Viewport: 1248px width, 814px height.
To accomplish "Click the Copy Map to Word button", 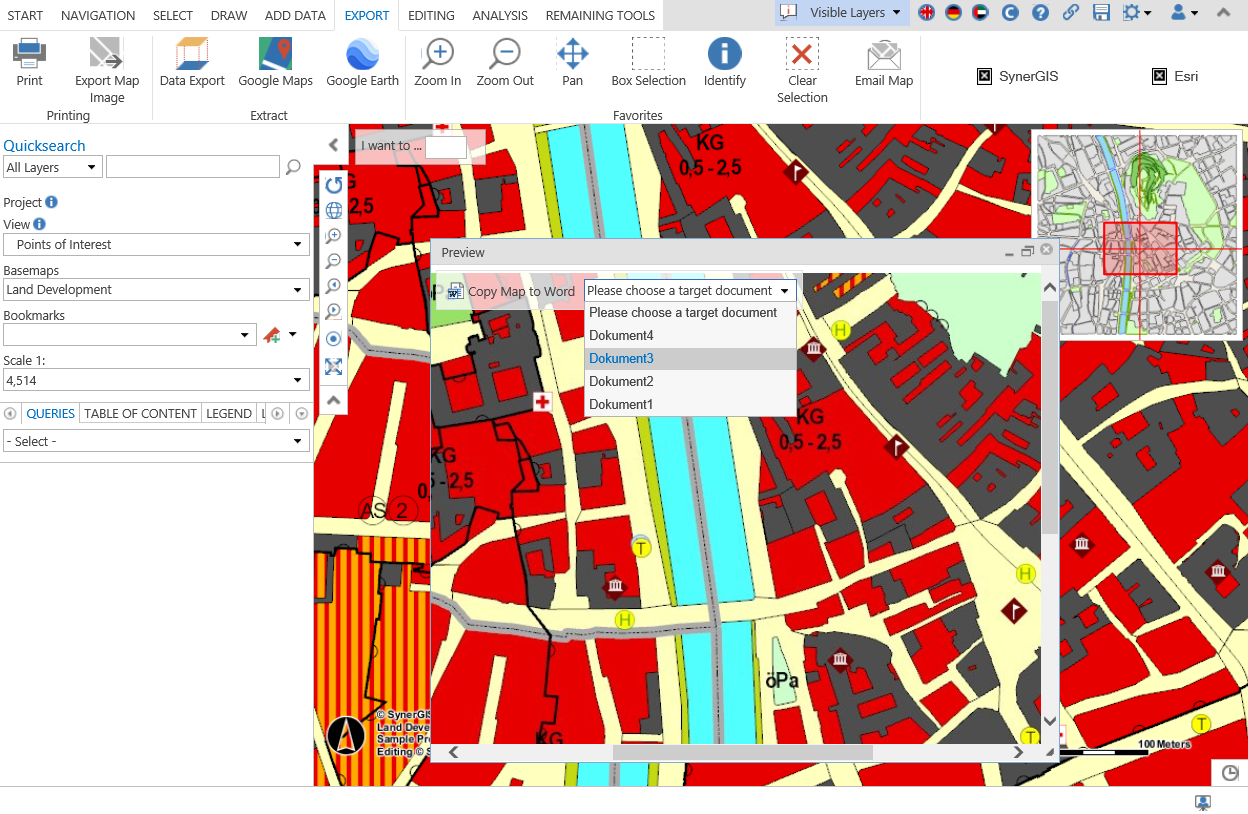I will [510, 291].
